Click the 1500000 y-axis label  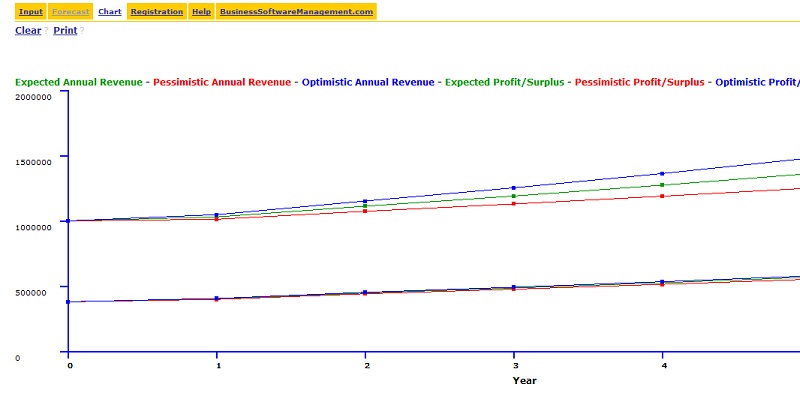(x=33, y=162)
